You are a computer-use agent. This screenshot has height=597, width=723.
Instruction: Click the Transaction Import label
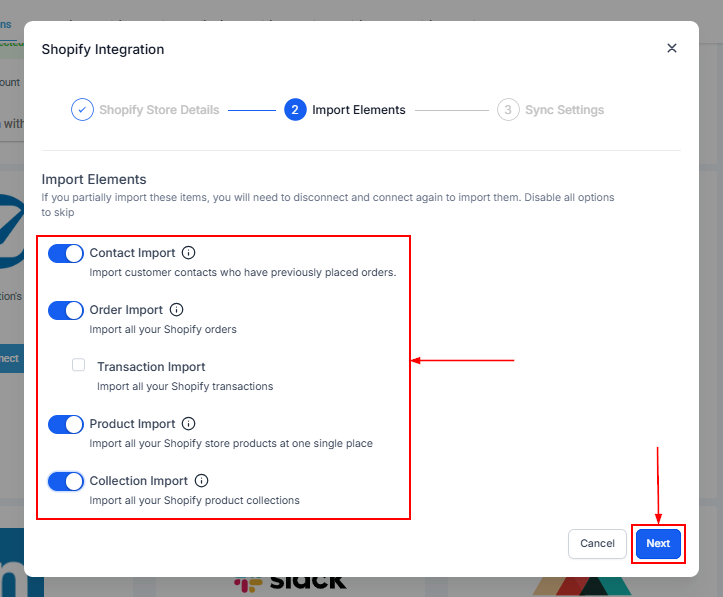(151, 366)
